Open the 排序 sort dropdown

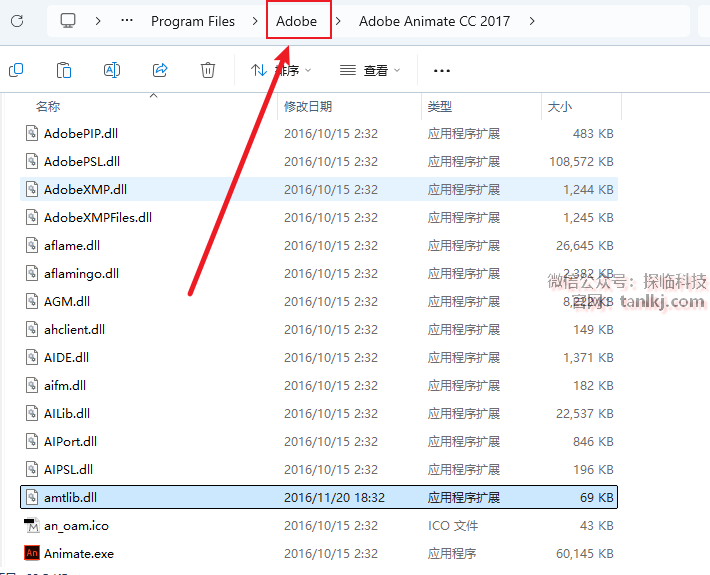[x=281, y=70]
